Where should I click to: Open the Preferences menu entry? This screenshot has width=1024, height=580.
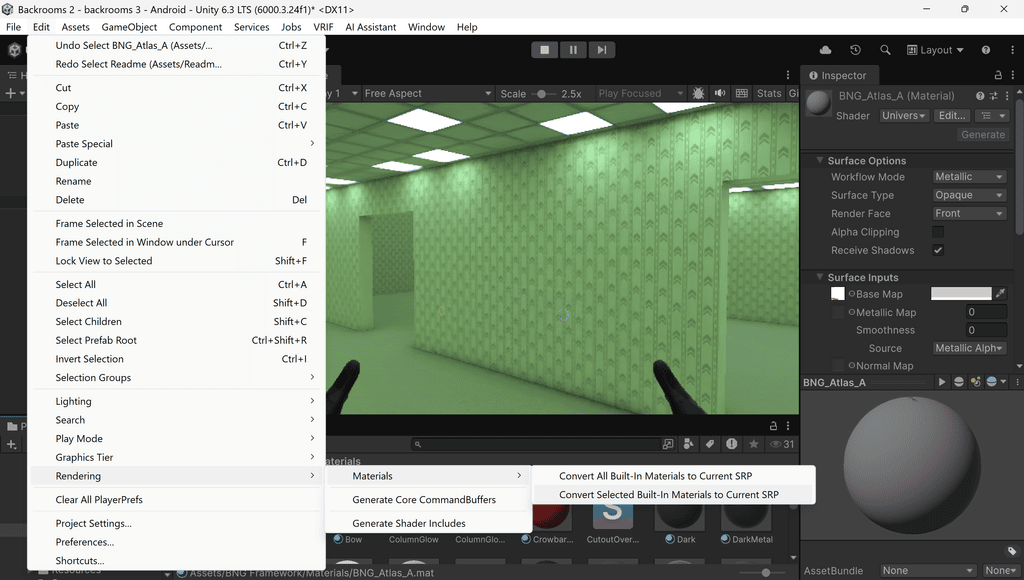click(x=176, y=542)
